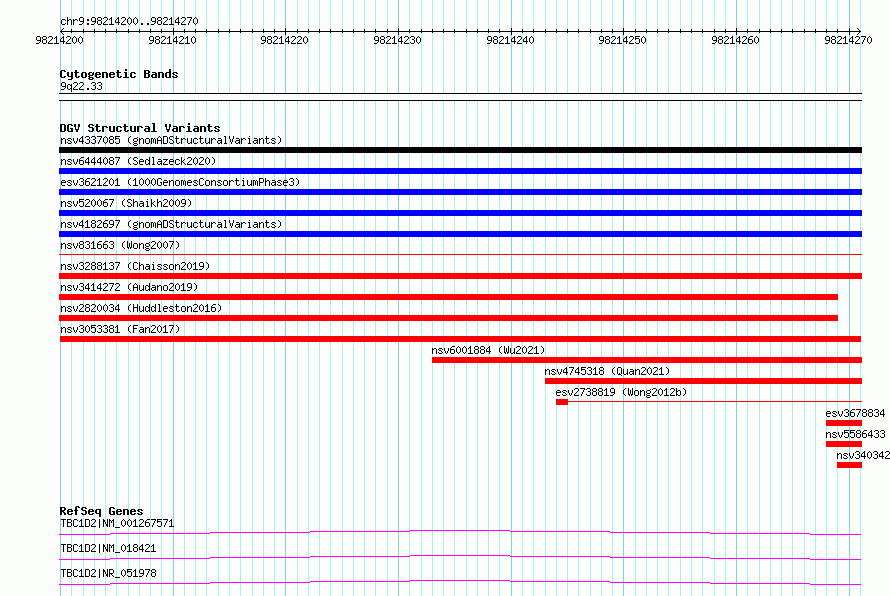The height and width of the screenshot is (596, 890).
Task: Open variant label nsv6001884 (Wu2021)
Action: tap(488, 350)
